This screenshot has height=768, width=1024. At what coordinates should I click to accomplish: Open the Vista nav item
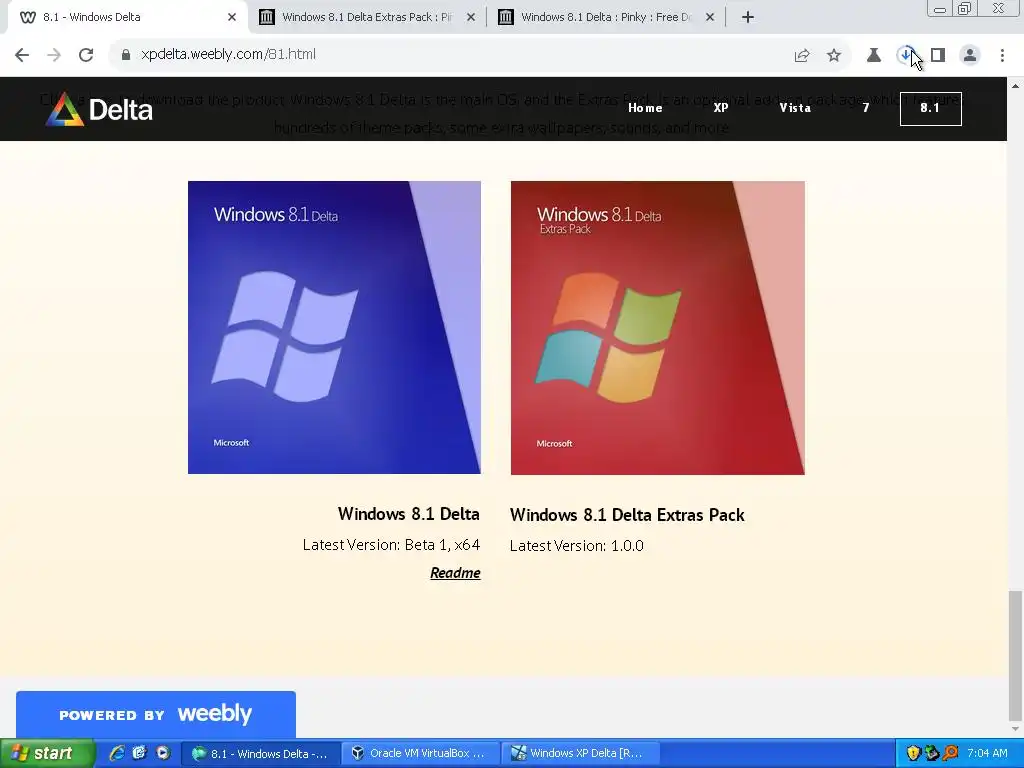coord(795,108)
